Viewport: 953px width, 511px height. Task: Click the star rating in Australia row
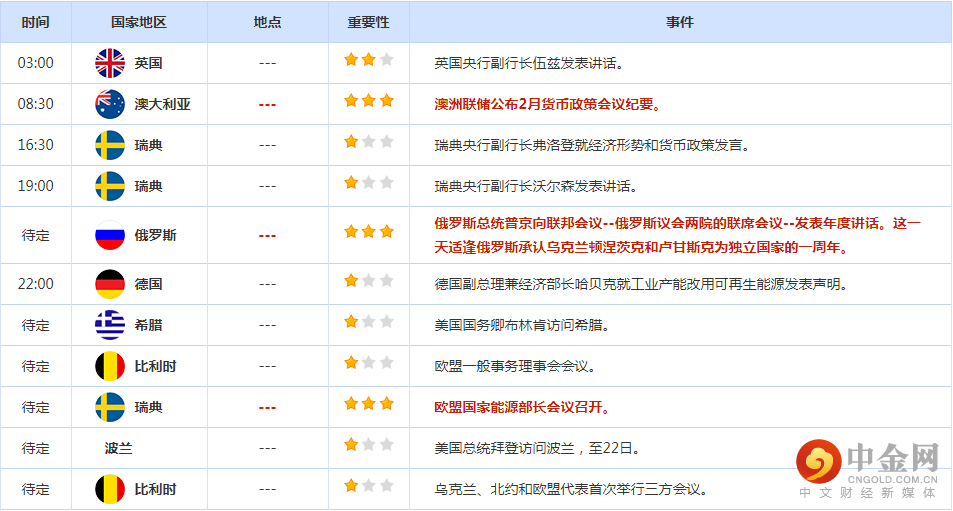pyautogui.click(x=368, y=101)
